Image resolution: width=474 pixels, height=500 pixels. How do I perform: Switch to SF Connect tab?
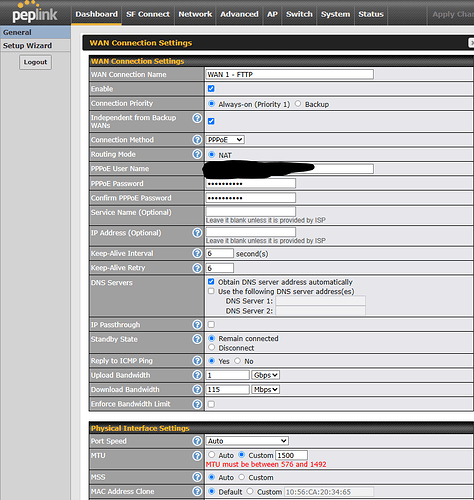148,14
